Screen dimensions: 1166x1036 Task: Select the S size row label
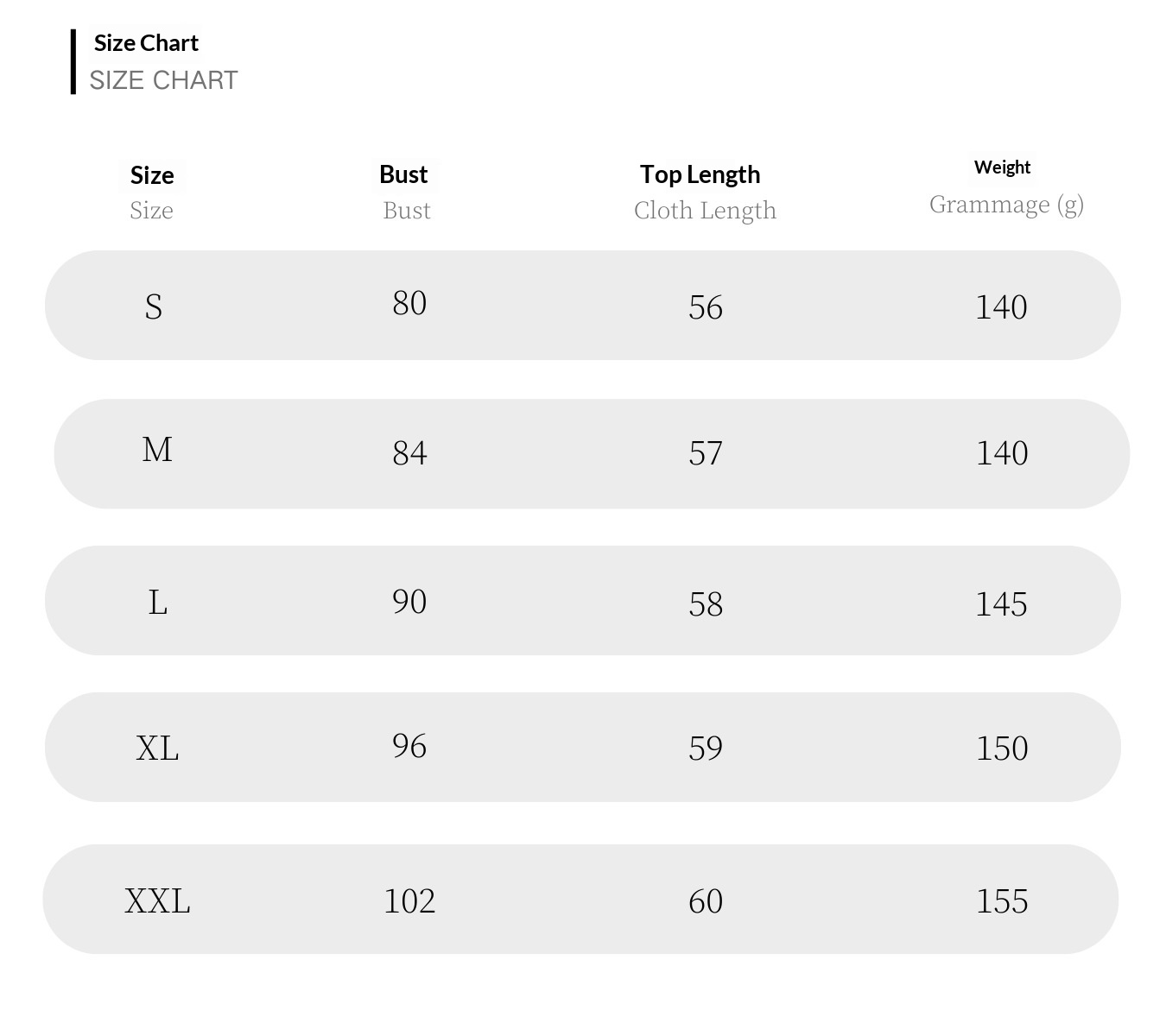coord(154,306)
